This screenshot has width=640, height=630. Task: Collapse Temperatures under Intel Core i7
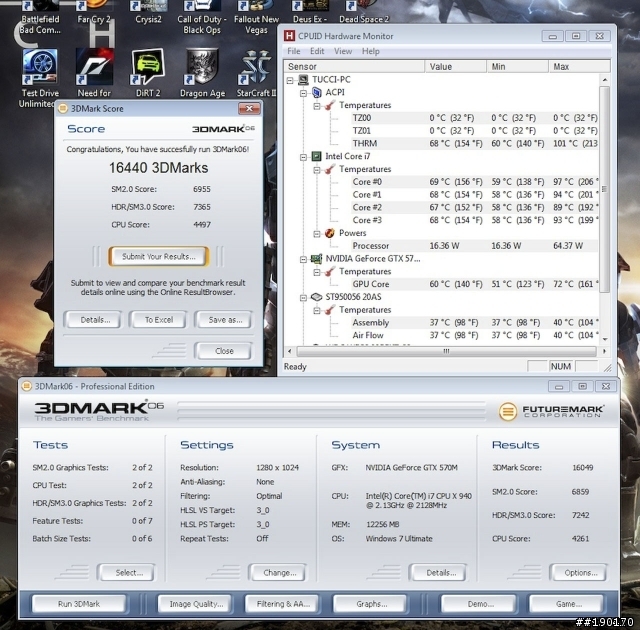(x=317, y=170)
